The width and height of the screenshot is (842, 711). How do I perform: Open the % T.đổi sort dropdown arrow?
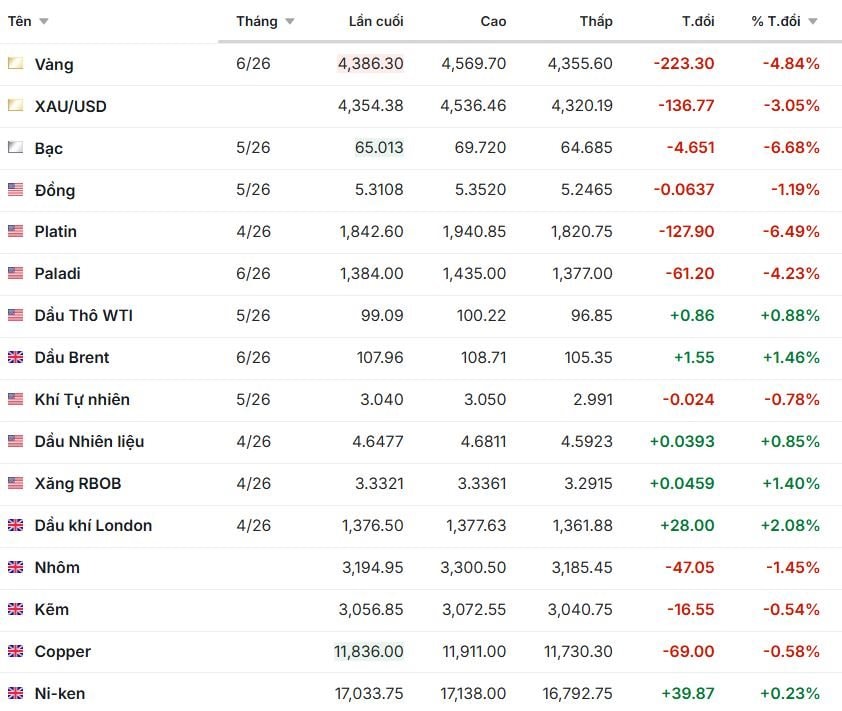point(812,22)
